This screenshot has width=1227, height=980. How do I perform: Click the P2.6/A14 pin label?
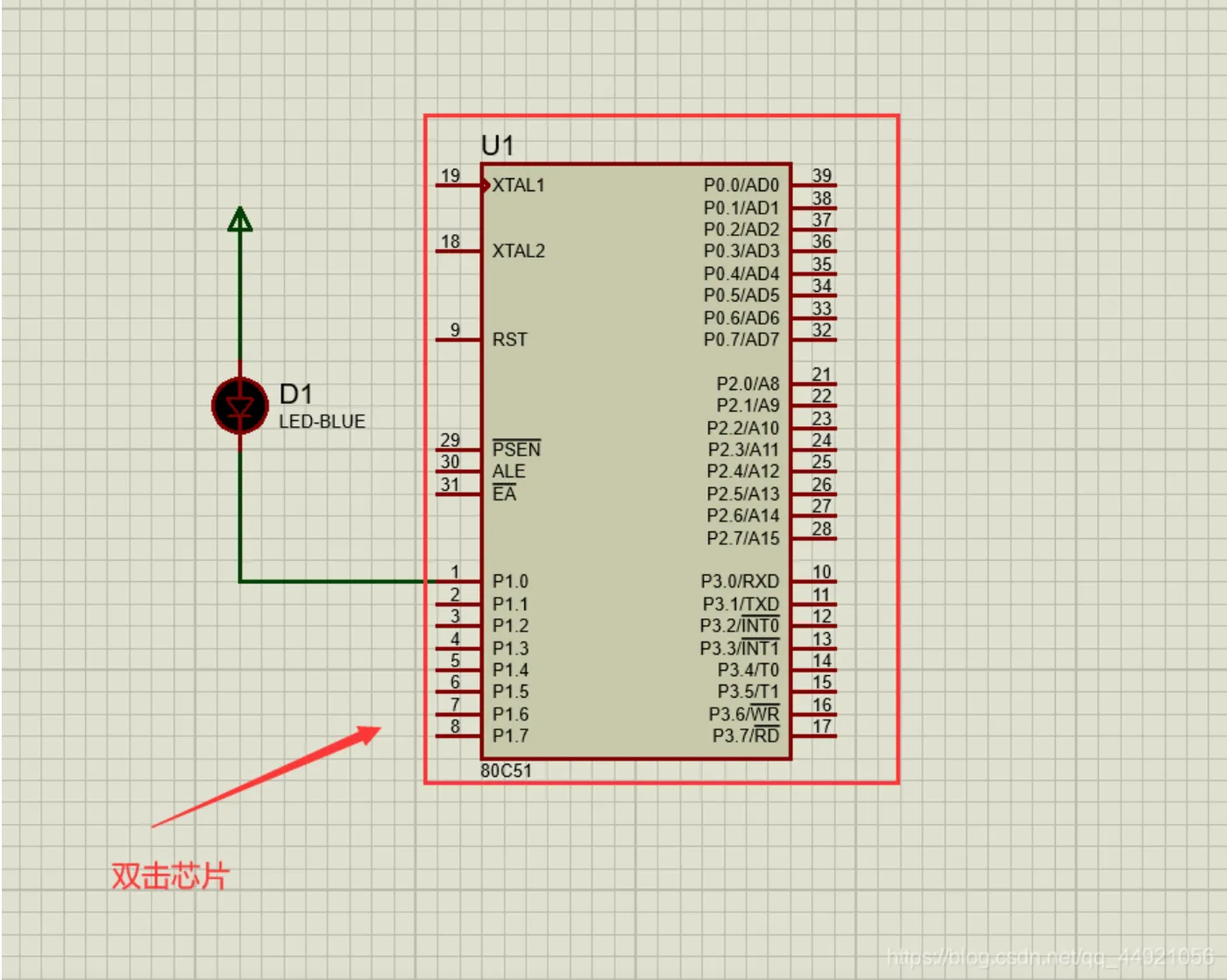tap(743, 515)
